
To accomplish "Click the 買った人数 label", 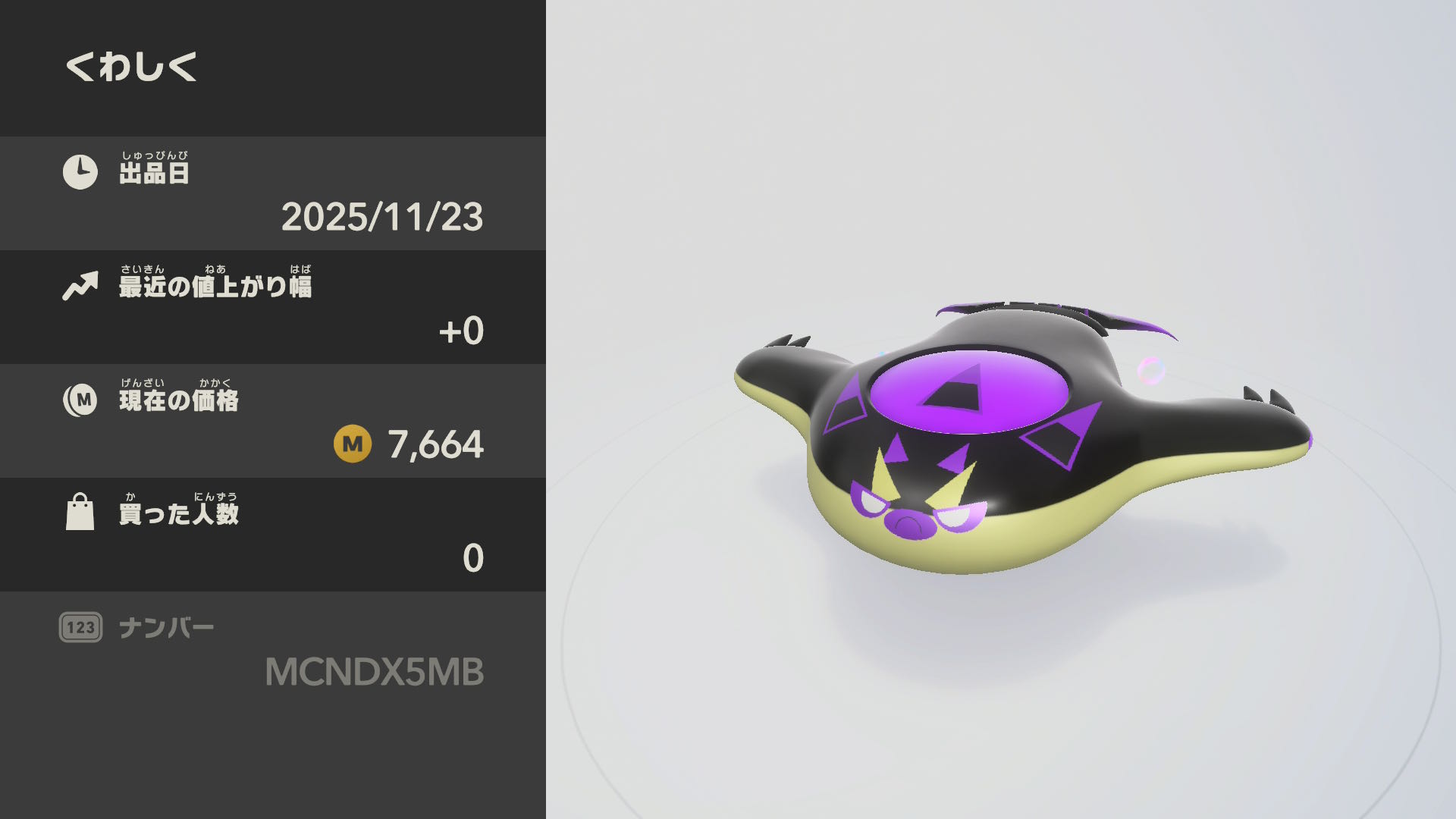I will (x=179, y=513).
